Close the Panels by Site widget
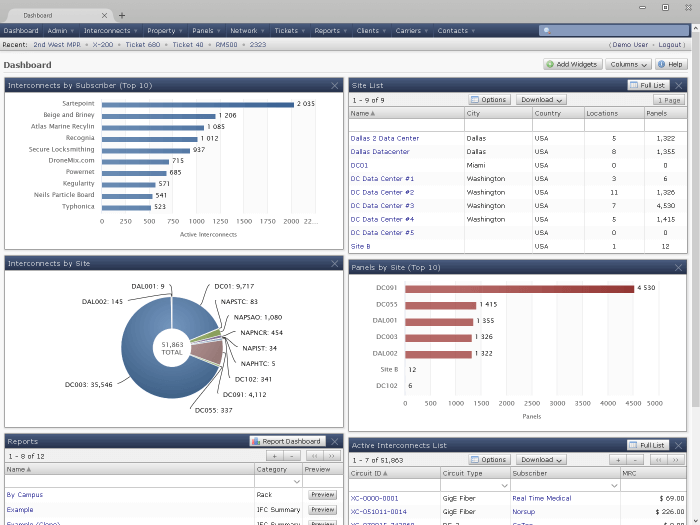The width and height of the screenshot is (700, 525). (x=678, y=267)
